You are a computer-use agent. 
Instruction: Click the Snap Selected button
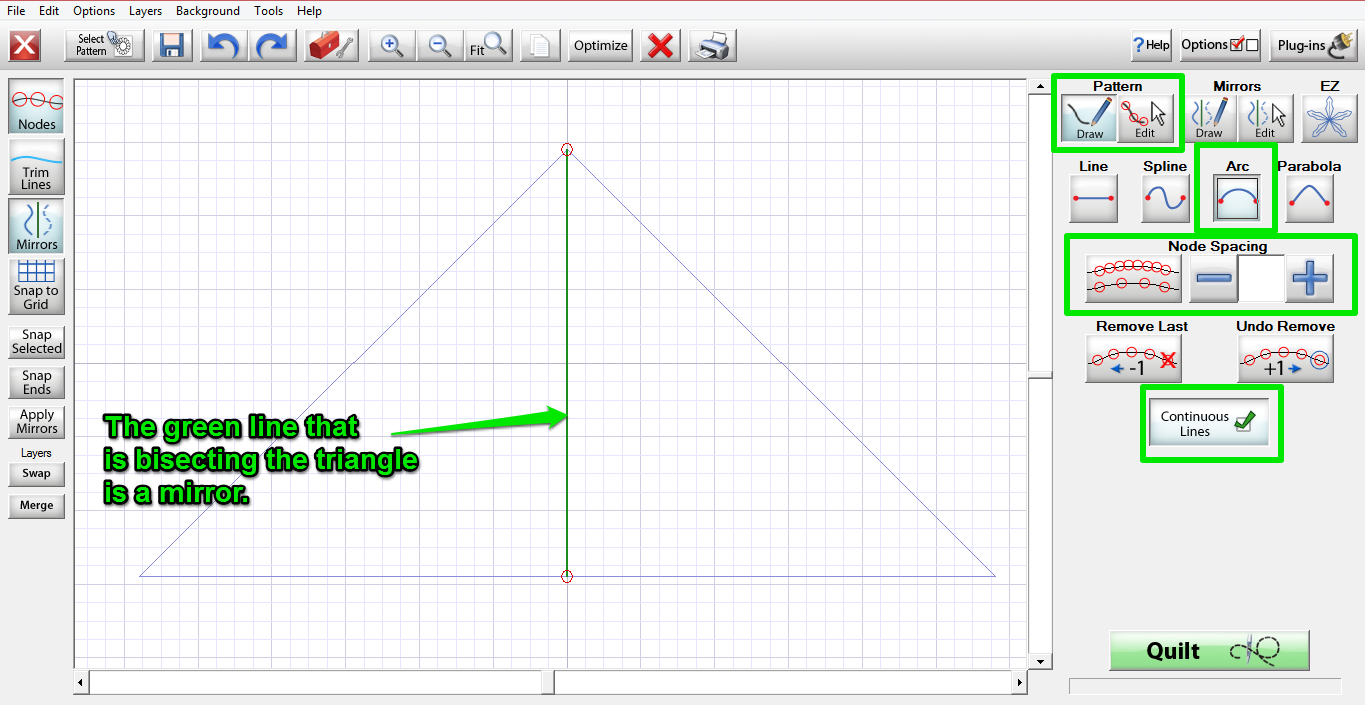click(37, 342)
